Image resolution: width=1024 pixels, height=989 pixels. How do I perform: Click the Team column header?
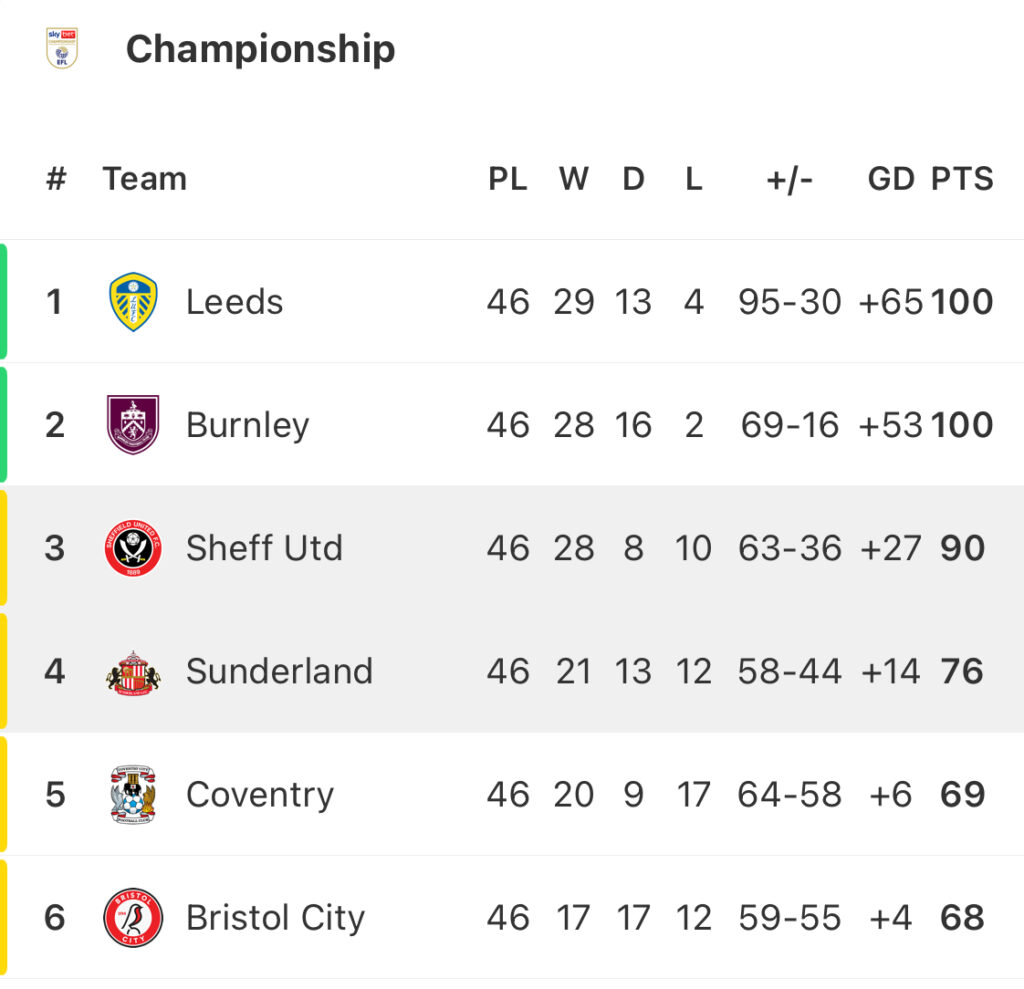coord(145,179)
